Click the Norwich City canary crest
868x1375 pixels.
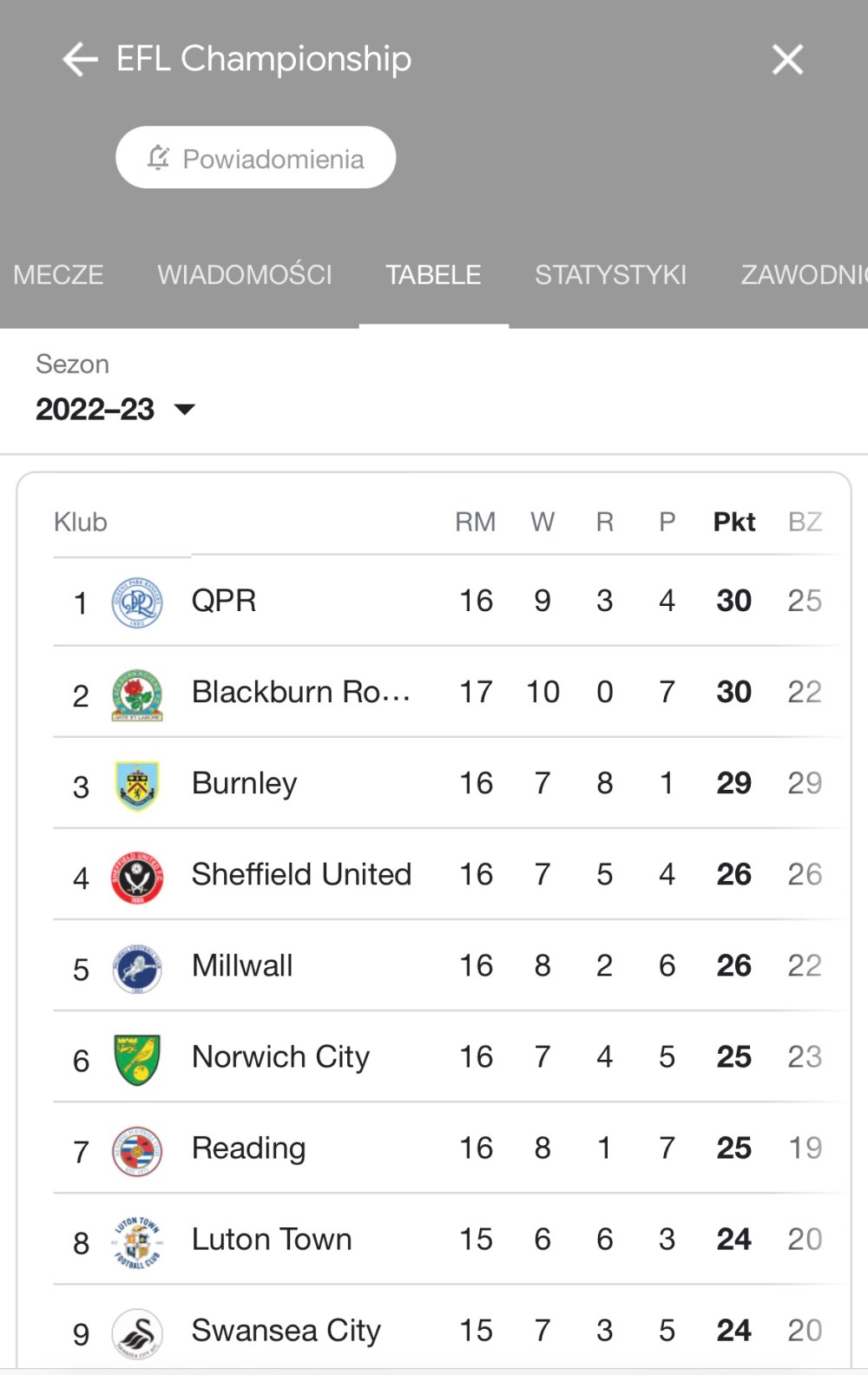click(x=137, y=1058)
